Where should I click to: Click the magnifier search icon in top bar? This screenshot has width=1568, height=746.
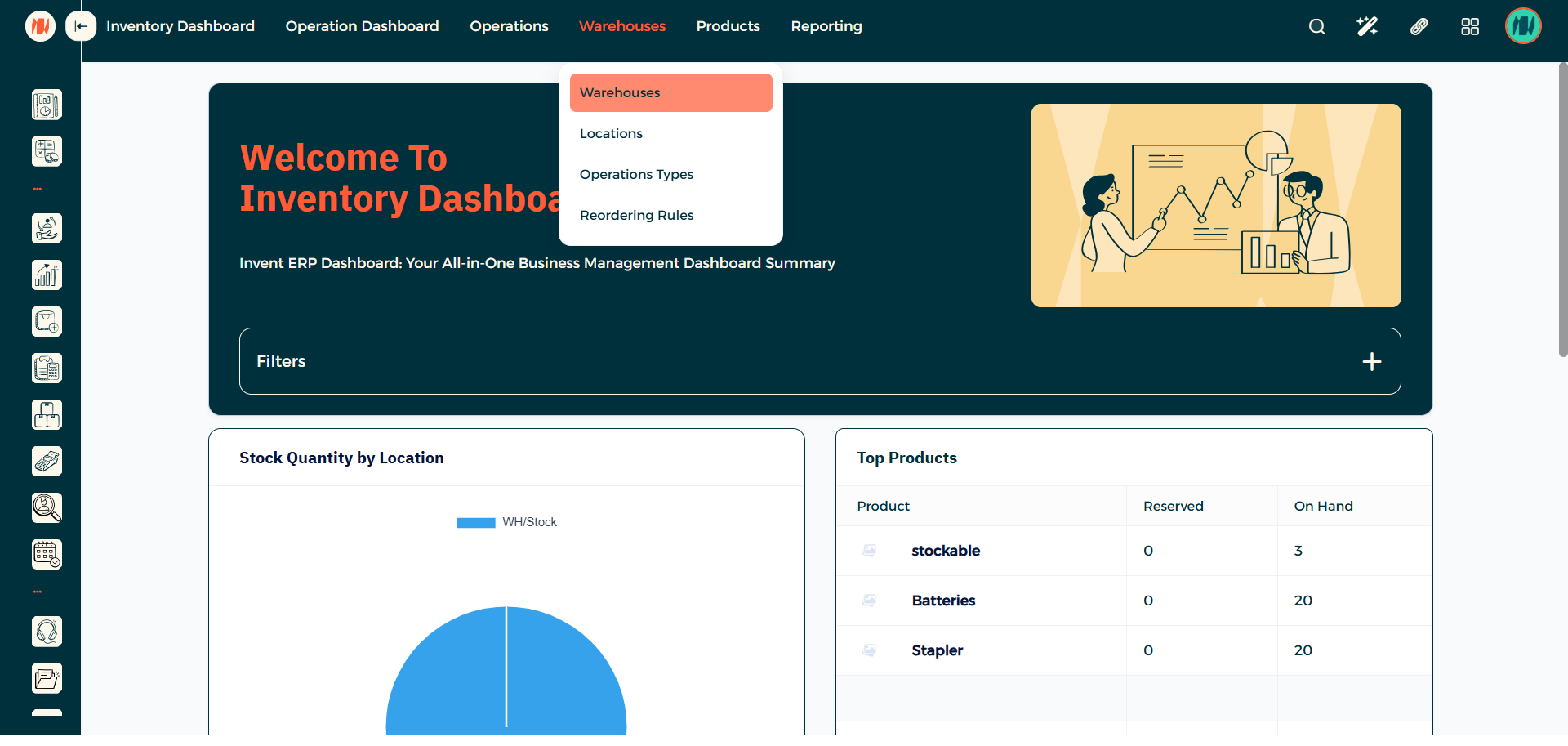[x=1316, y=26]
